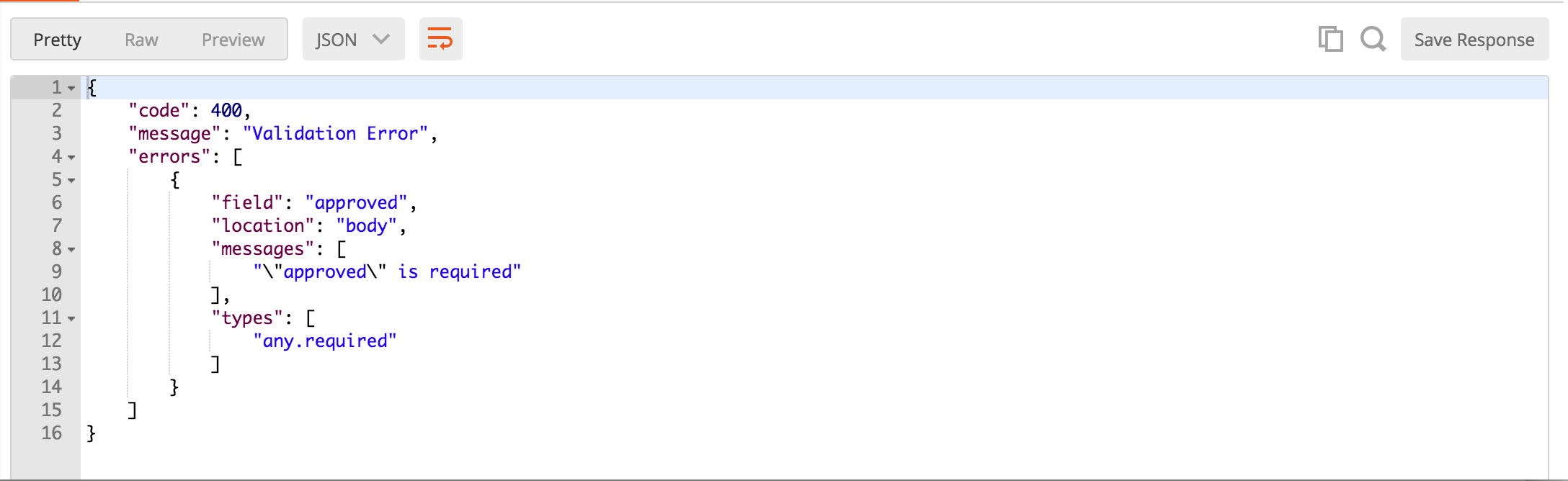Image resolution: width=1568 pixels, height=481 pixels.
Task: Collapse the errors array on line 4
Action: [71, 158]
